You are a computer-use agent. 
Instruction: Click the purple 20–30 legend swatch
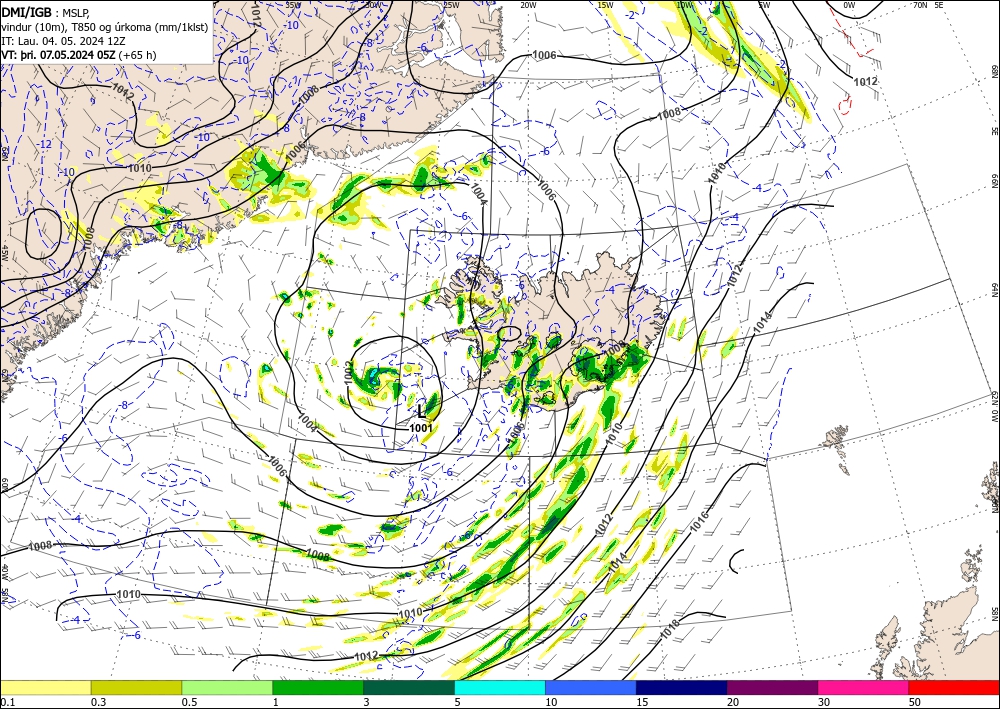tap(772, 687)
